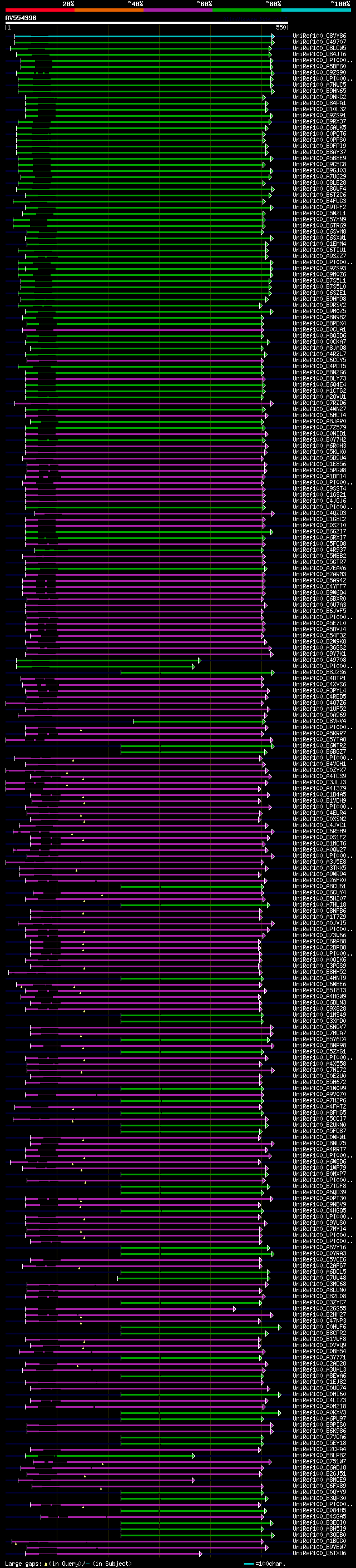Click hit label UniRef100_B6WTR2
This screenshot has height=1568, width=356.
tap(319, 746)
